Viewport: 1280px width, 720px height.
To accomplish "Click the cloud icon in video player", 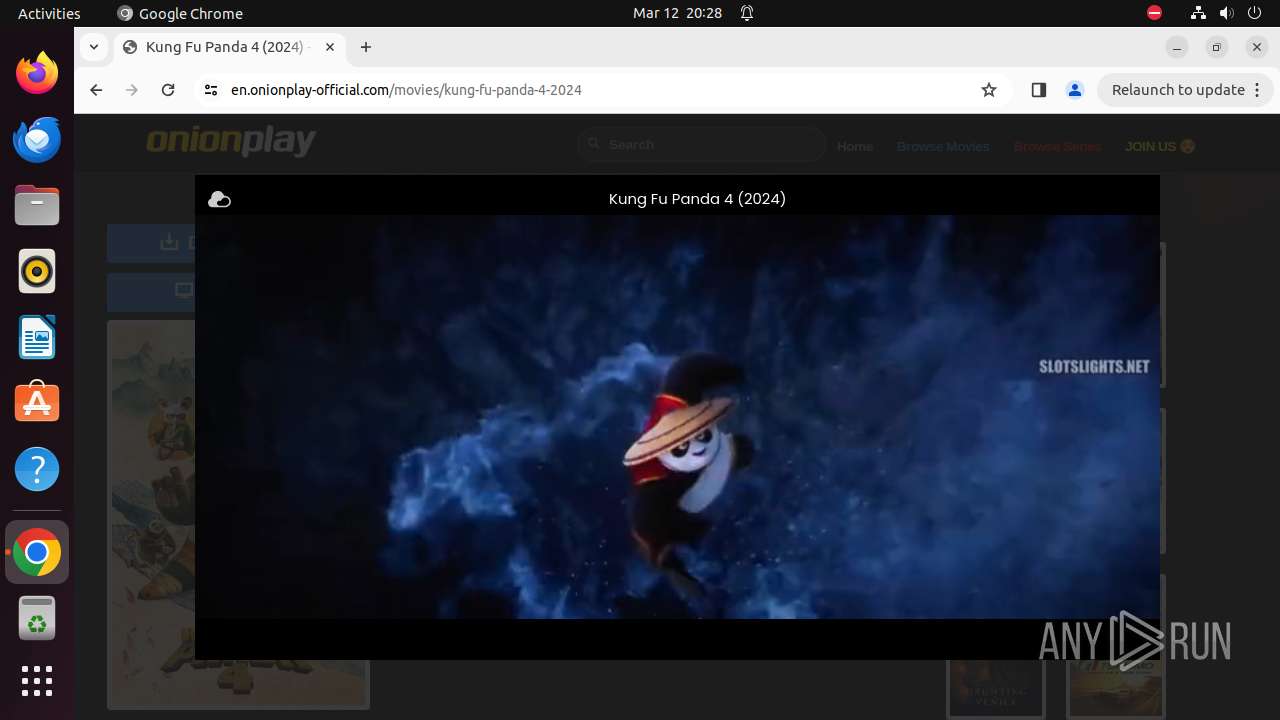I will point(219,200).
